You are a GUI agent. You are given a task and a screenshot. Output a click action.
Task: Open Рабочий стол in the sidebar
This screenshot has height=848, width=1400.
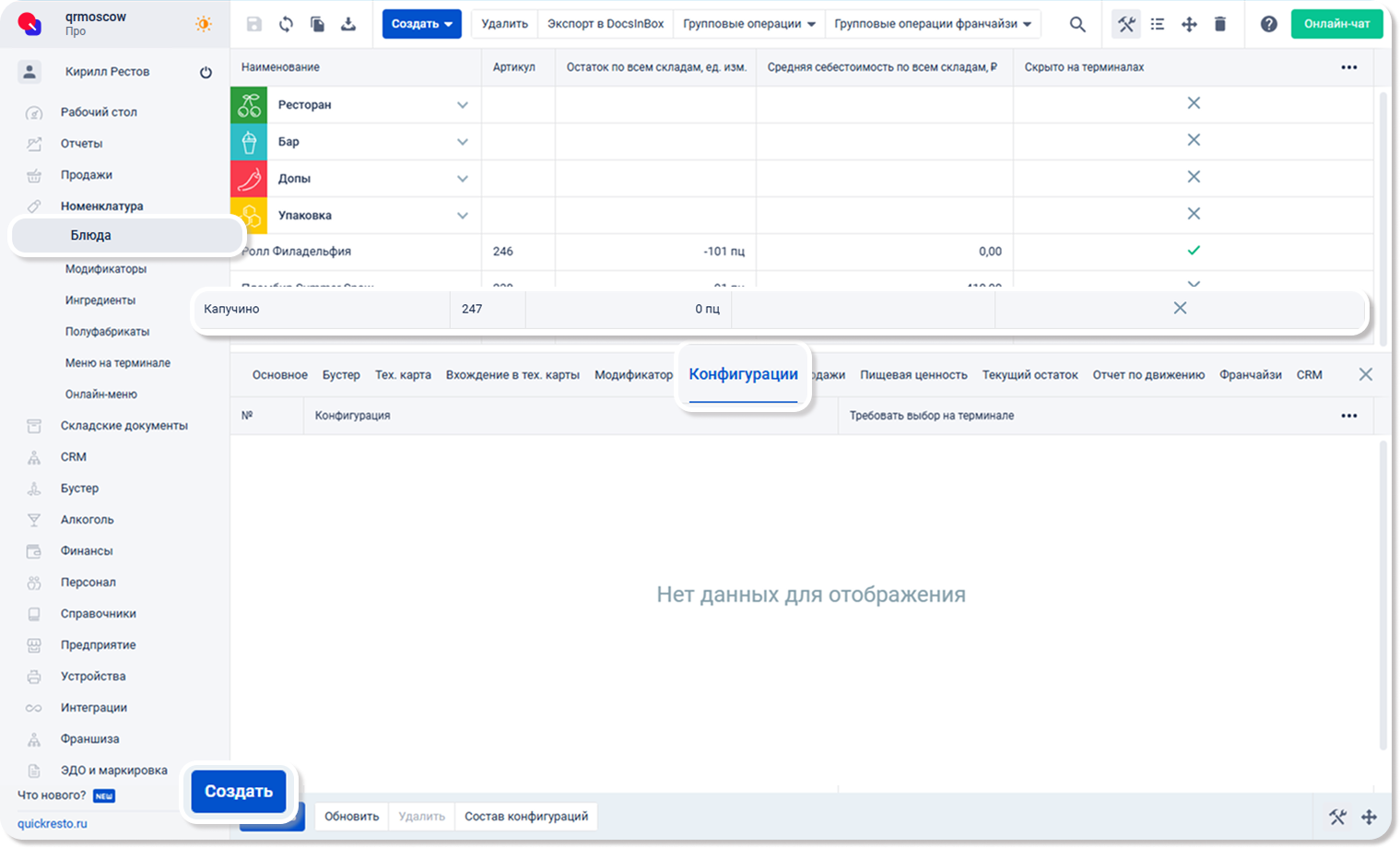pyautogui.click(x=99, y=112)
